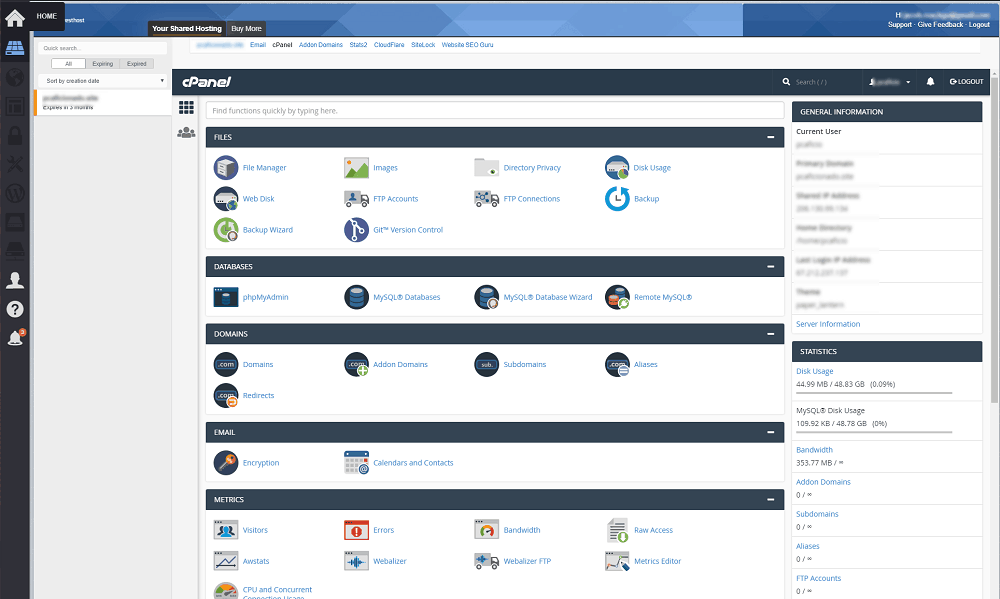This screenshot has width=1000, height=599.
Task: Collapse the Files section
Action: click(770, 137)
